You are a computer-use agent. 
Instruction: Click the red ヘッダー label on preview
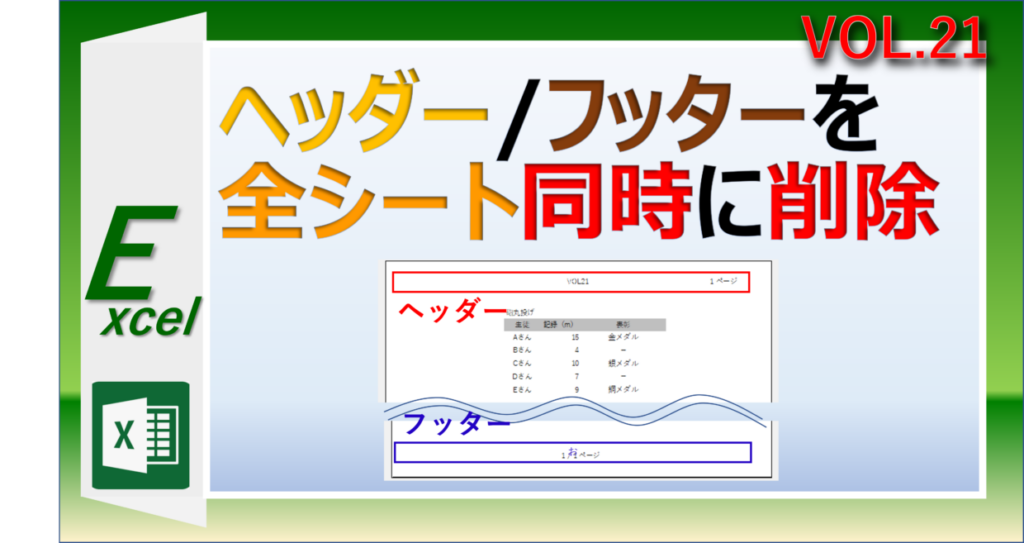(452, 311)
